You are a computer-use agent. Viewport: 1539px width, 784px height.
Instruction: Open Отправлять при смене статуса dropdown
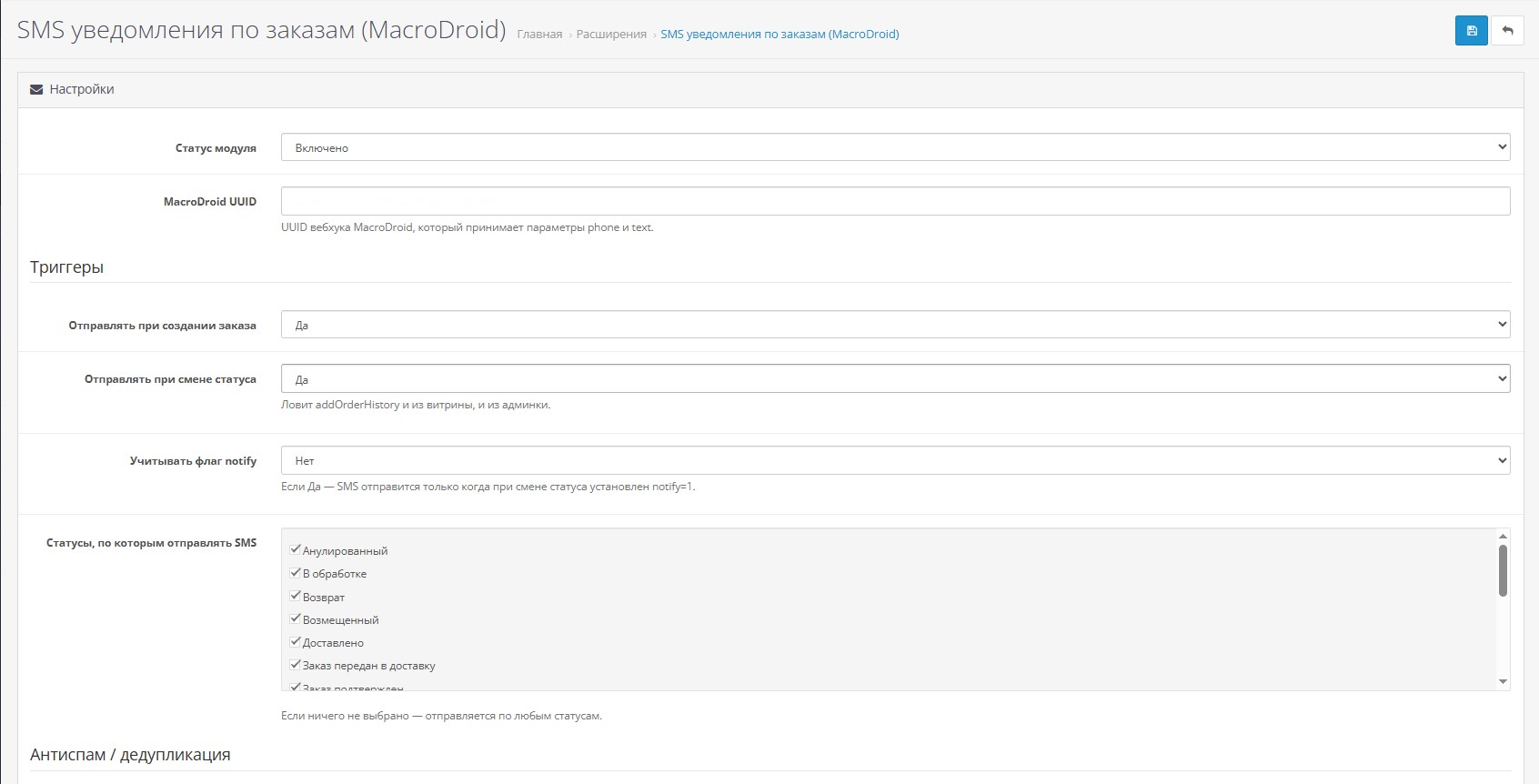[x=895, y=379]
